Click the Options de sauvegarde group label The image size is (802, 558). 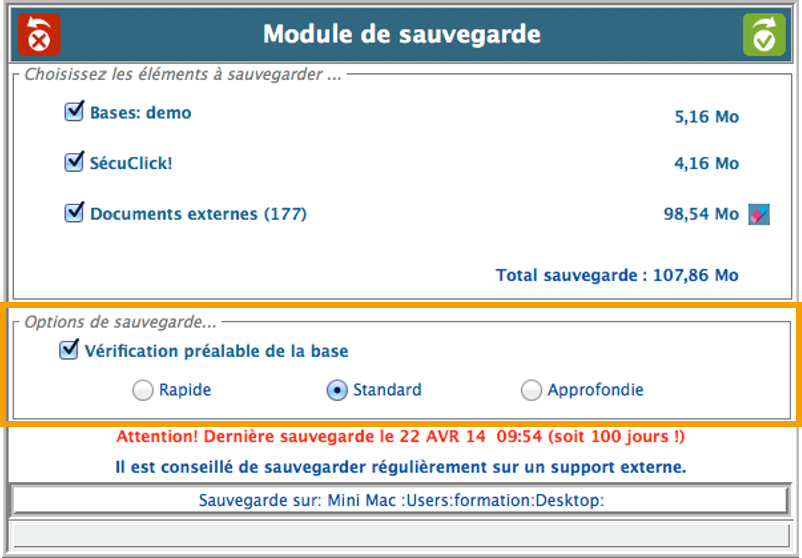click(120, 322)
